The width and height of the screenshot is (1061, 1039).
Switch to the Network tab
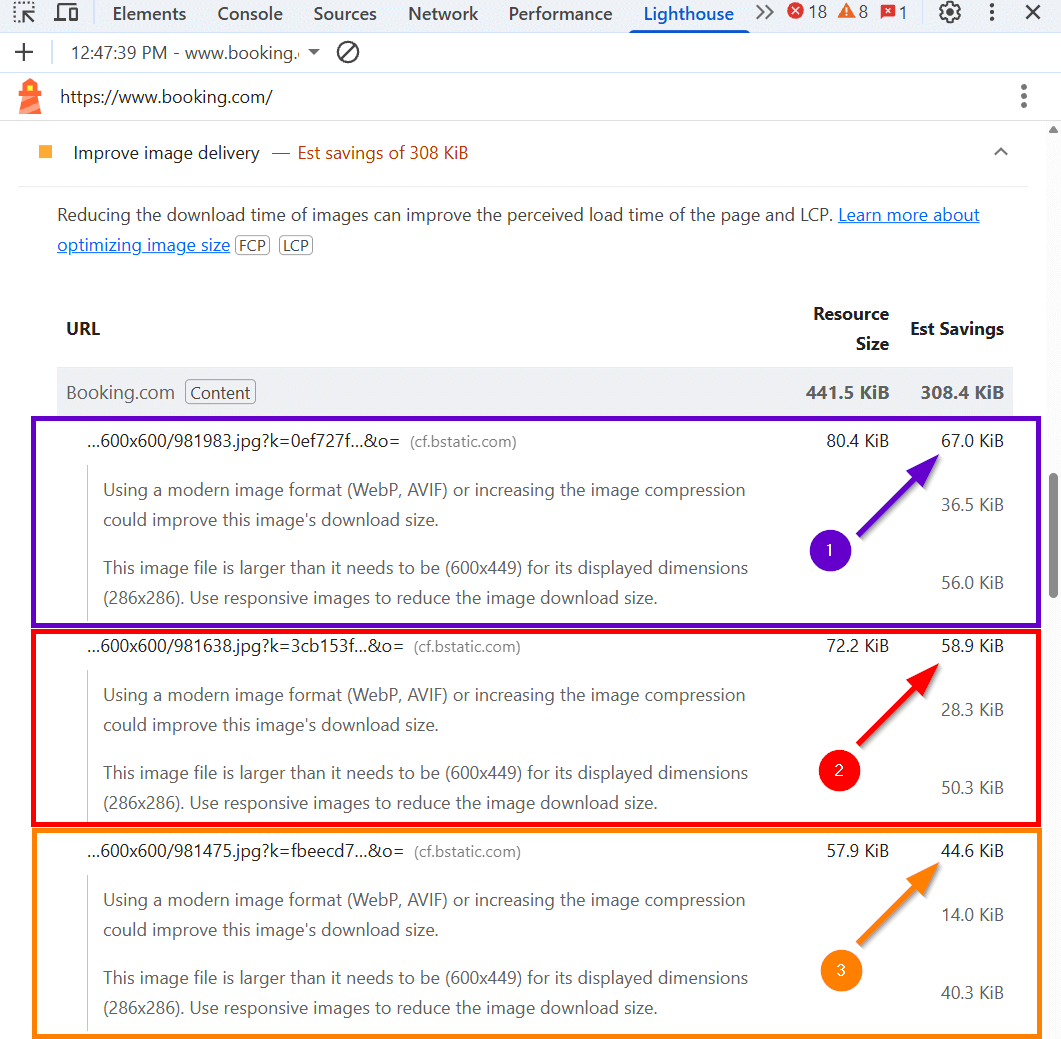[442, 14]
